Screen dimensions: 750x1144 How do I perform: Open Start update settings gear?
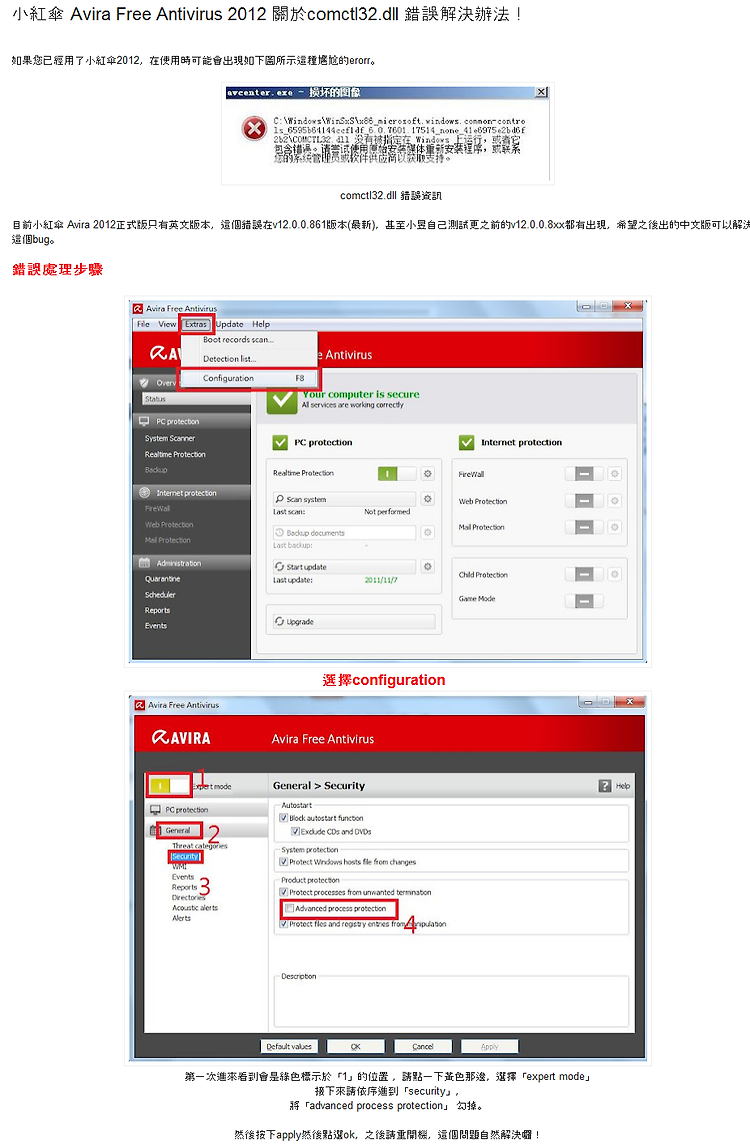coord(428,566)
